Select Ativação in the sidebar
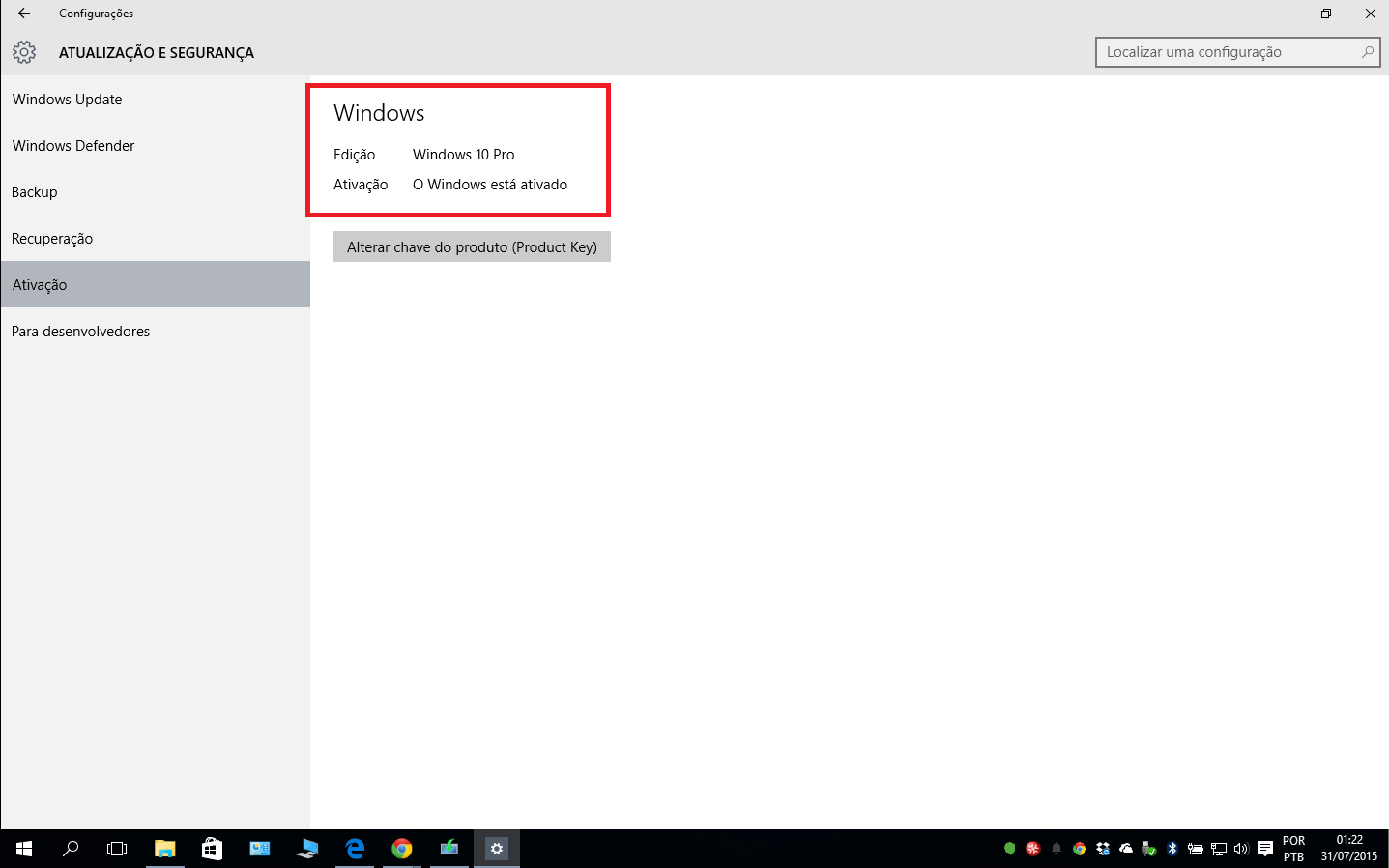The height and width of the screenshot is (868, 1389). click(x=156, y=284)
